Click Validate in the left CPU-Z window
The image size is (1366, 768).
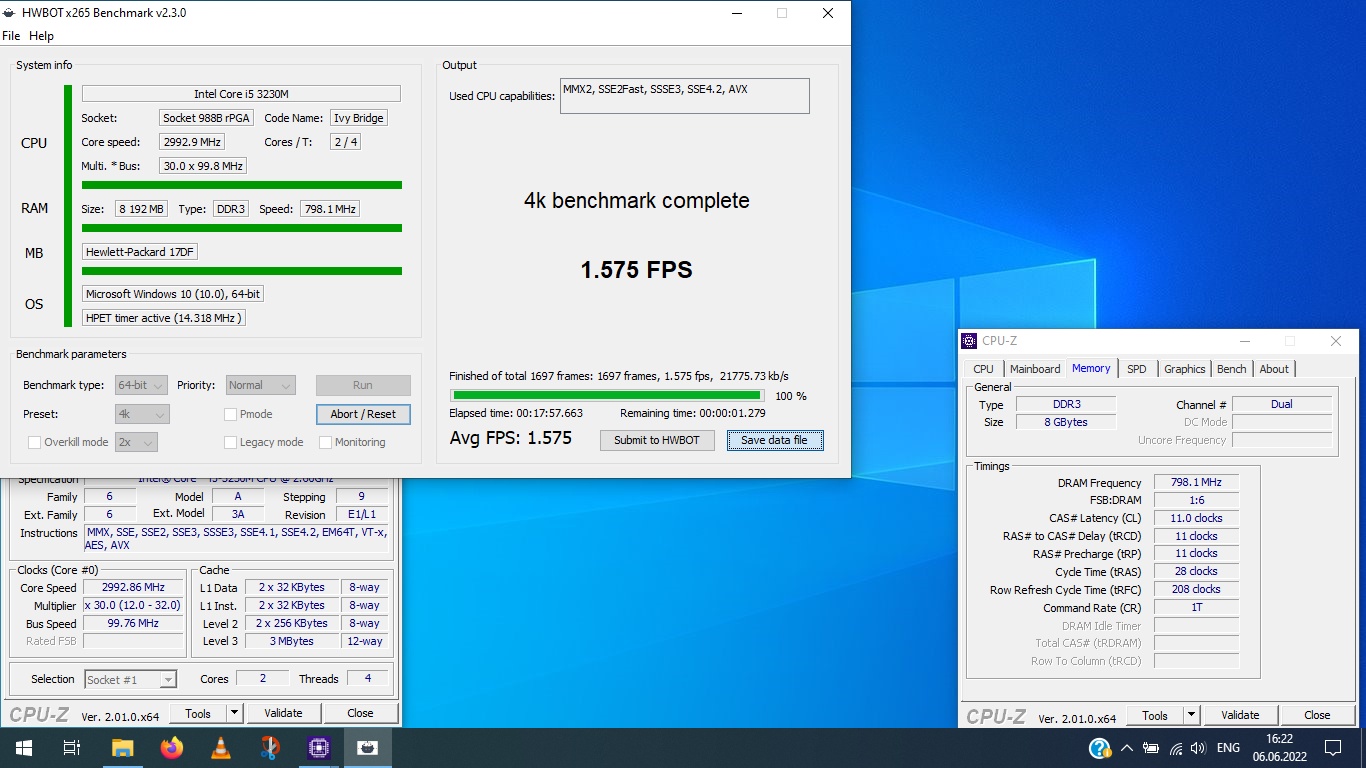283,713
